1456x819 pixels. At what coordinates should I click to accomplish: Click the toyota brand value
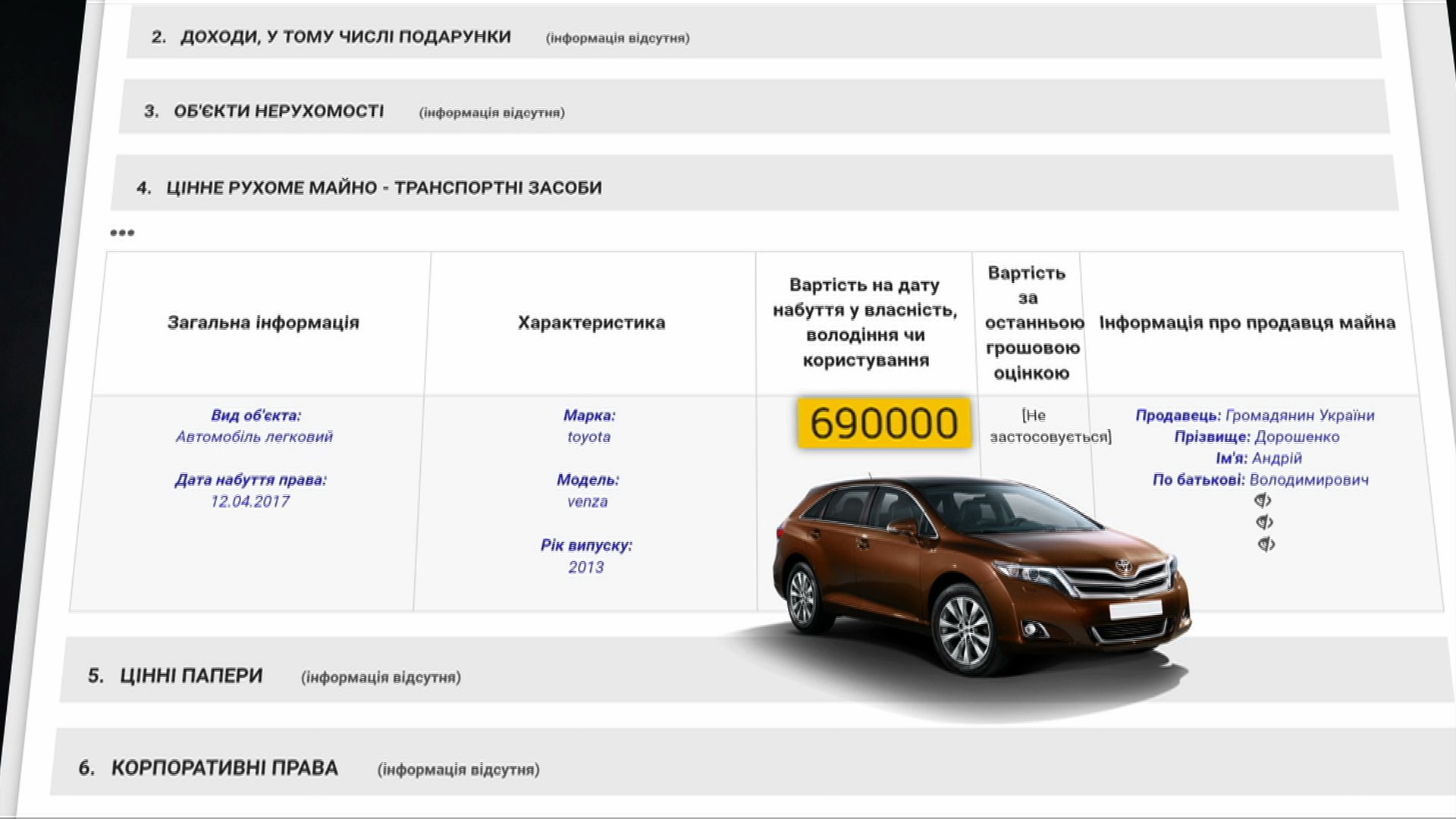(588, 437)
